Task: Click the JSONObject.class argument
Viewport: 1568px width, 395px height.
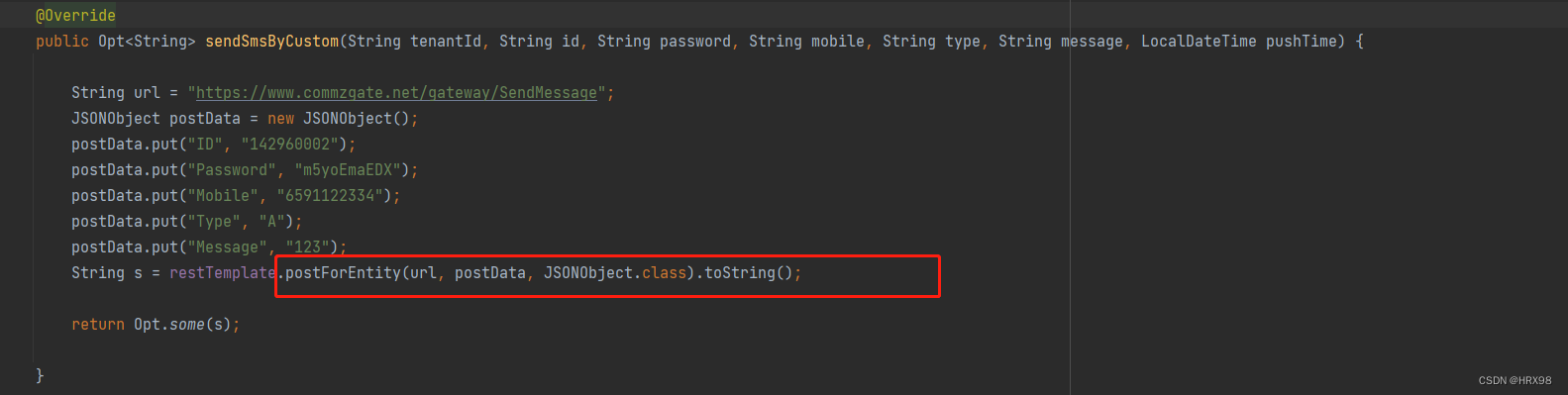Action: [x=615, y=273]
